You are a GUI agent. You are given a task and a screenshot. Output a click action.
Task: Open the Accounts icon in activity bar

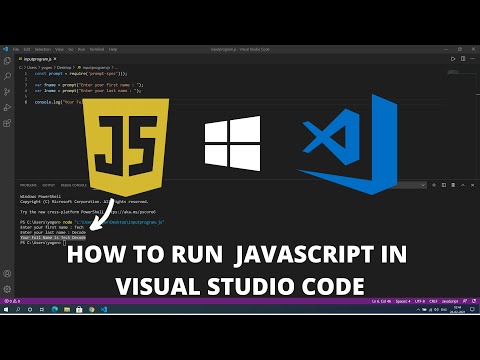coord(7,274)
